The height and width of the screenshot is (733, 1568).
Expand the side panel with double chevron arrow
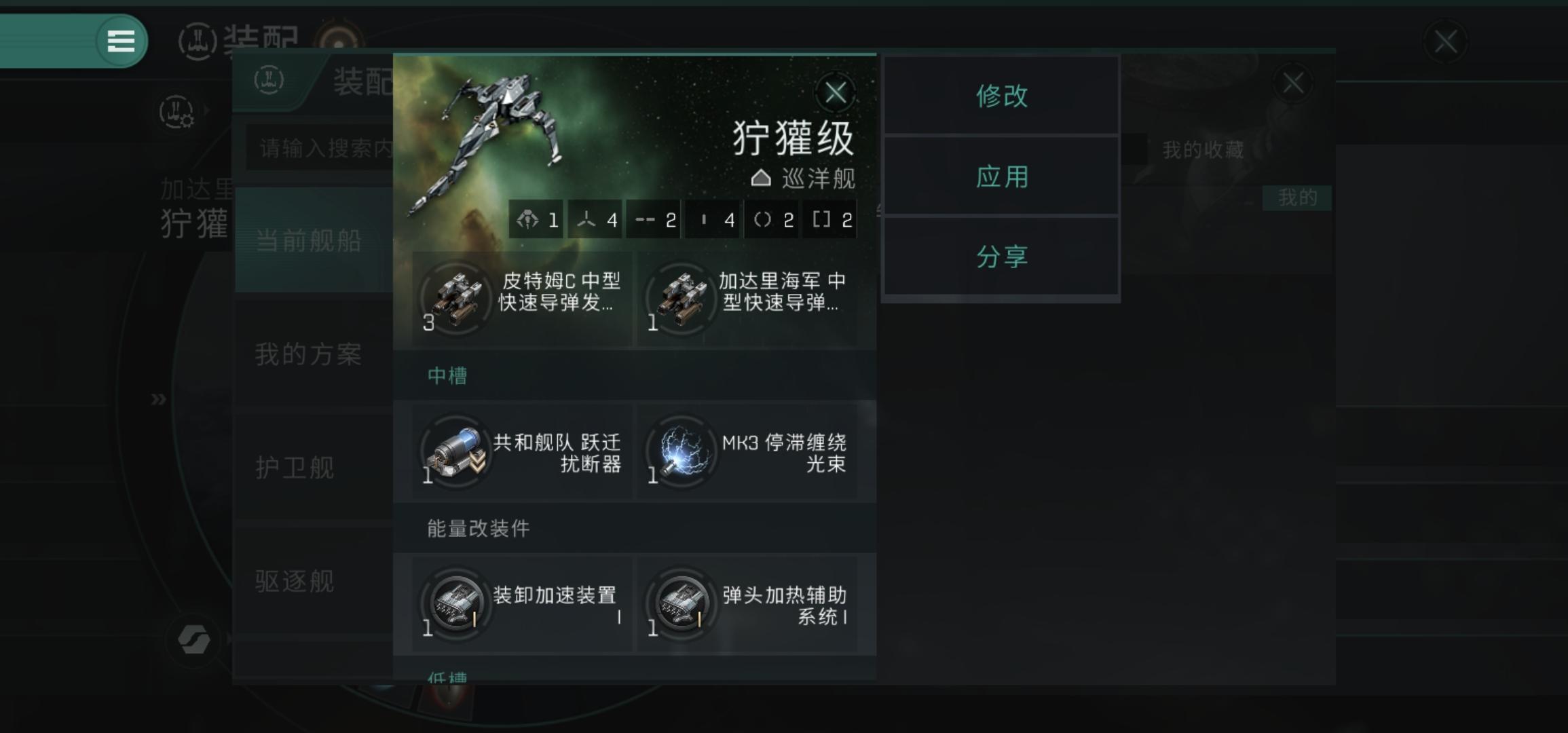[158, 399]
